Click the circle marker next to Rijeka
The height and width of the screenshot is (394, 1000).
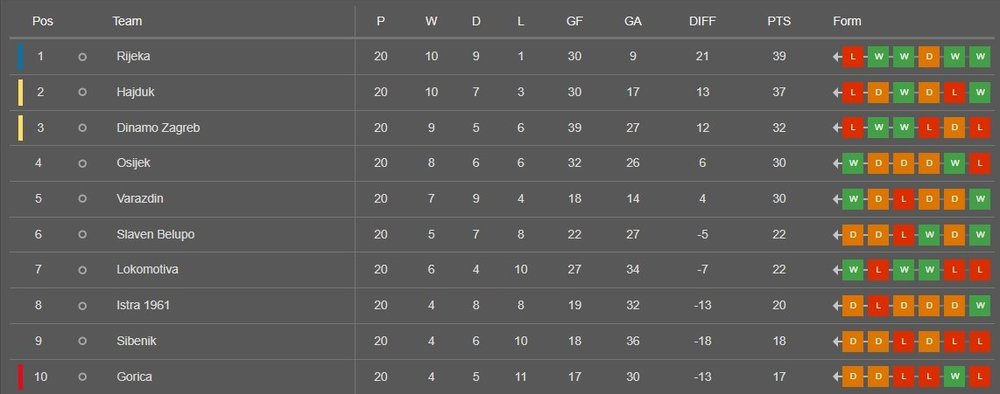point(82,57)
